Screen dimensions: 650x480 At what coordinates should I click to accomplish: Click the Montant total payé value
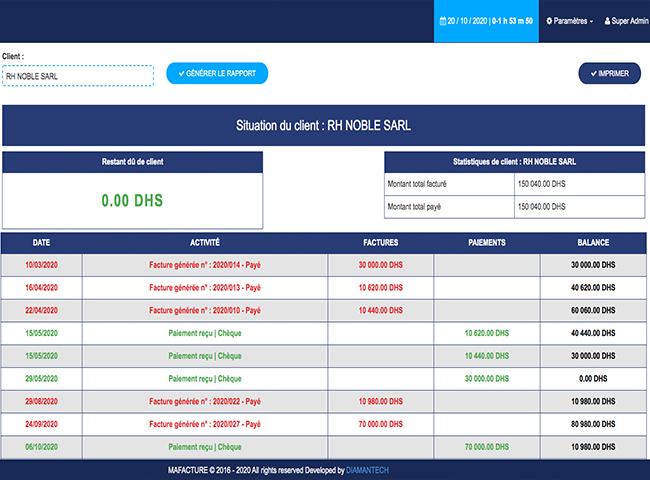pos(541,207)
